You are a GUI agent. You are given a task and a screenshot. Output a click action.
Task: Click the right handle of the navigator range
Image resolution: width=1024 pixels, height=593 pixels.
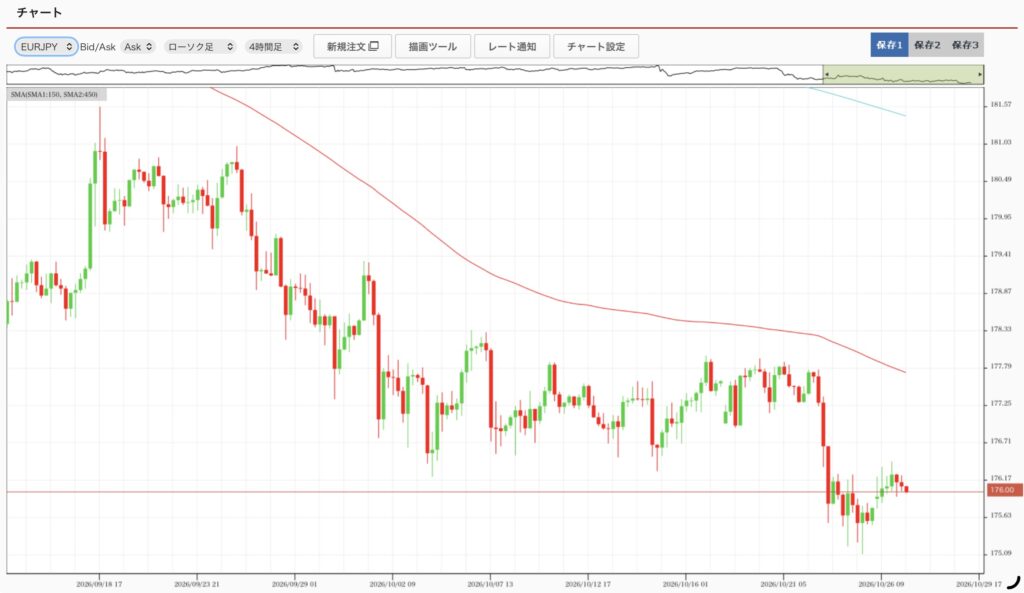pyautogui.click(x=980, y=74)
